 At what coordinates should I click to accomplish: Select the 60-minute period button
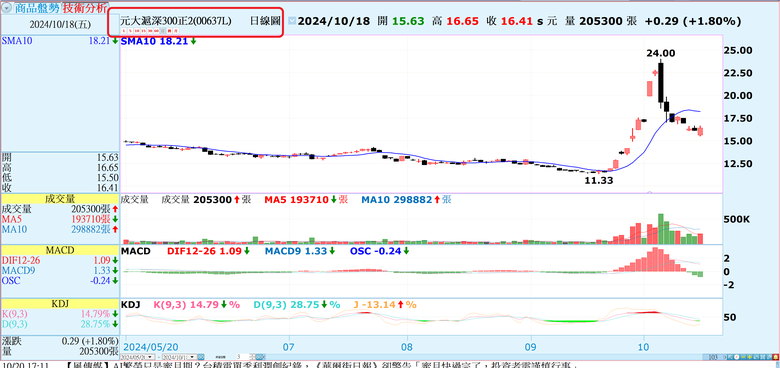156,31
